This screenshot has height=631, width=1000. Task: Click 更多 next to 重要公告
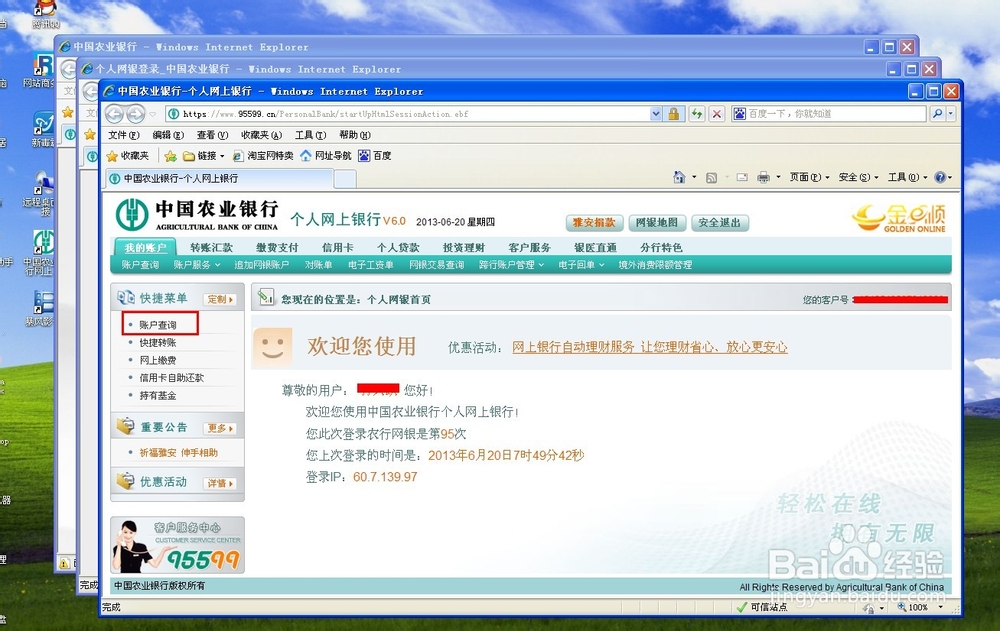point(220,428)
